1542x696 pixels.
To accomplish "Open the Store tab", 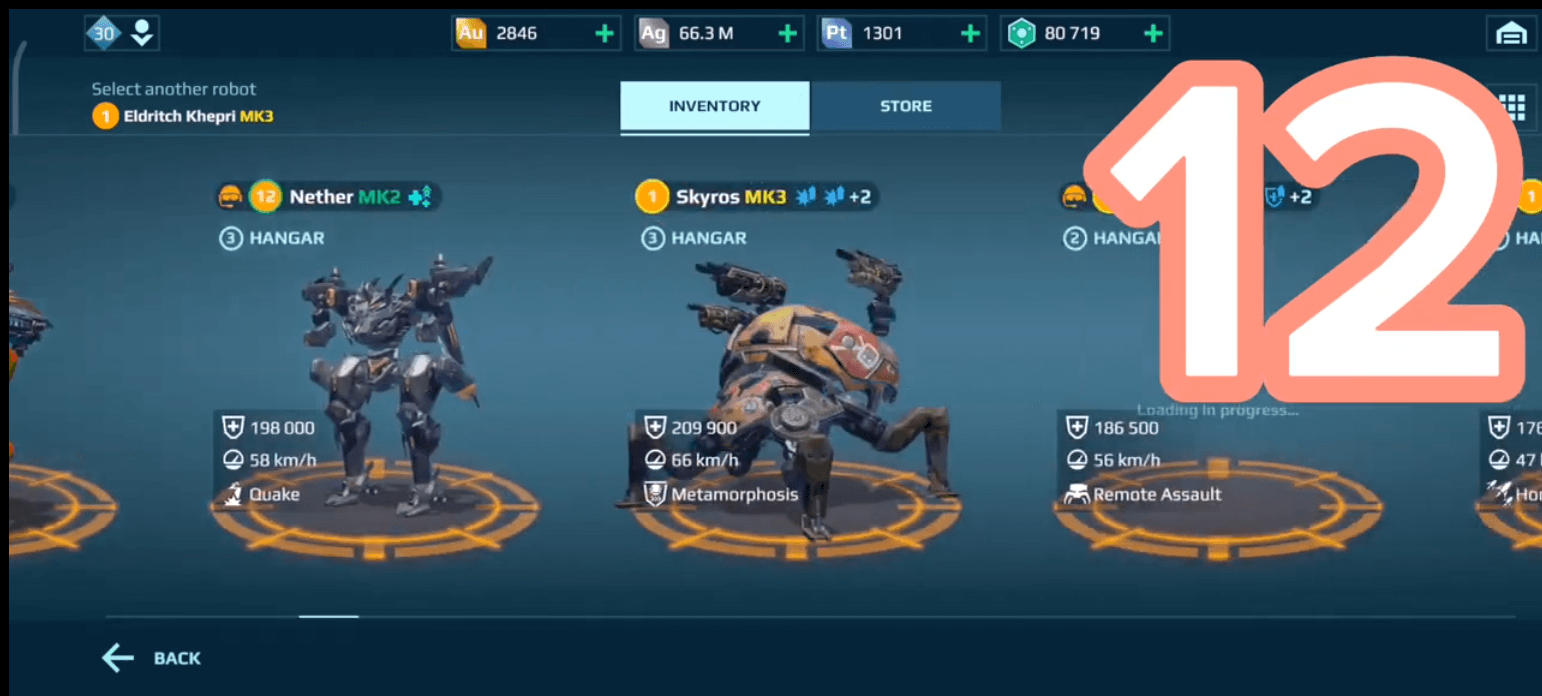I will pos(906,106).
